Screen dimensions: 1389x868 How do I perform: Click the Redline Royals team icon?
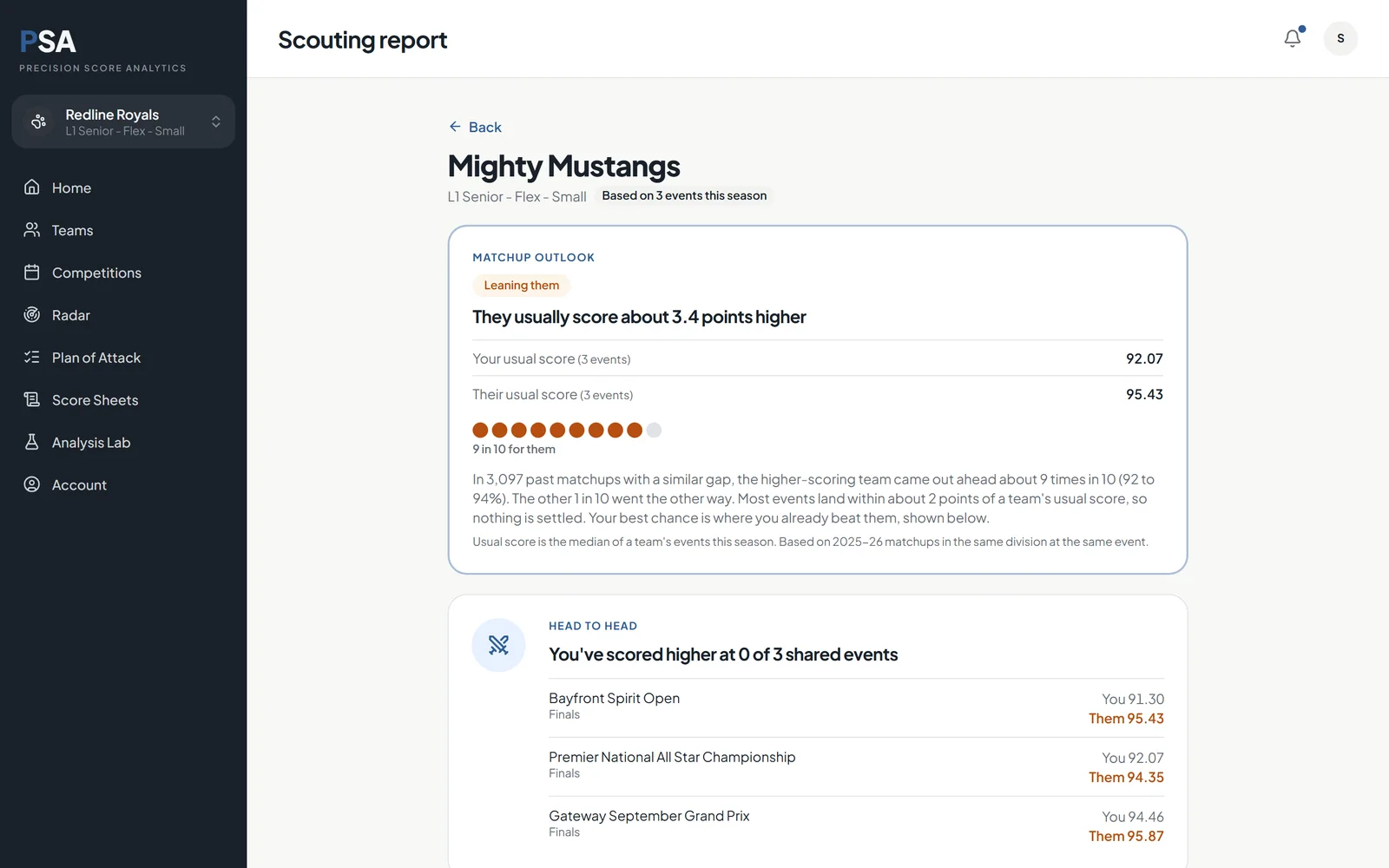click(x=38, y=122)
